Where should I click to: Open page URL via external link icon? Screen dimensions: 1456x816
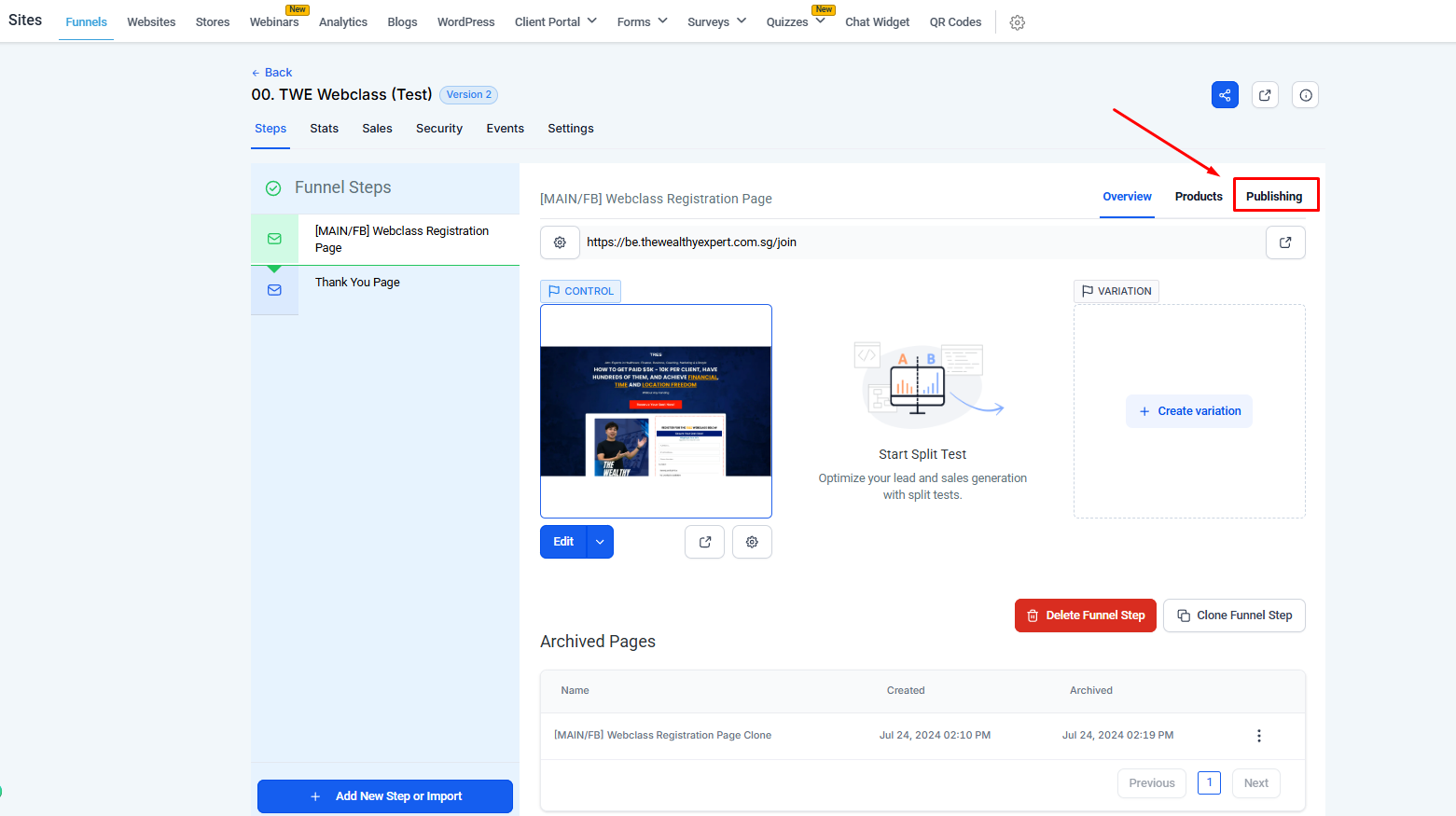coord(1284,242)
